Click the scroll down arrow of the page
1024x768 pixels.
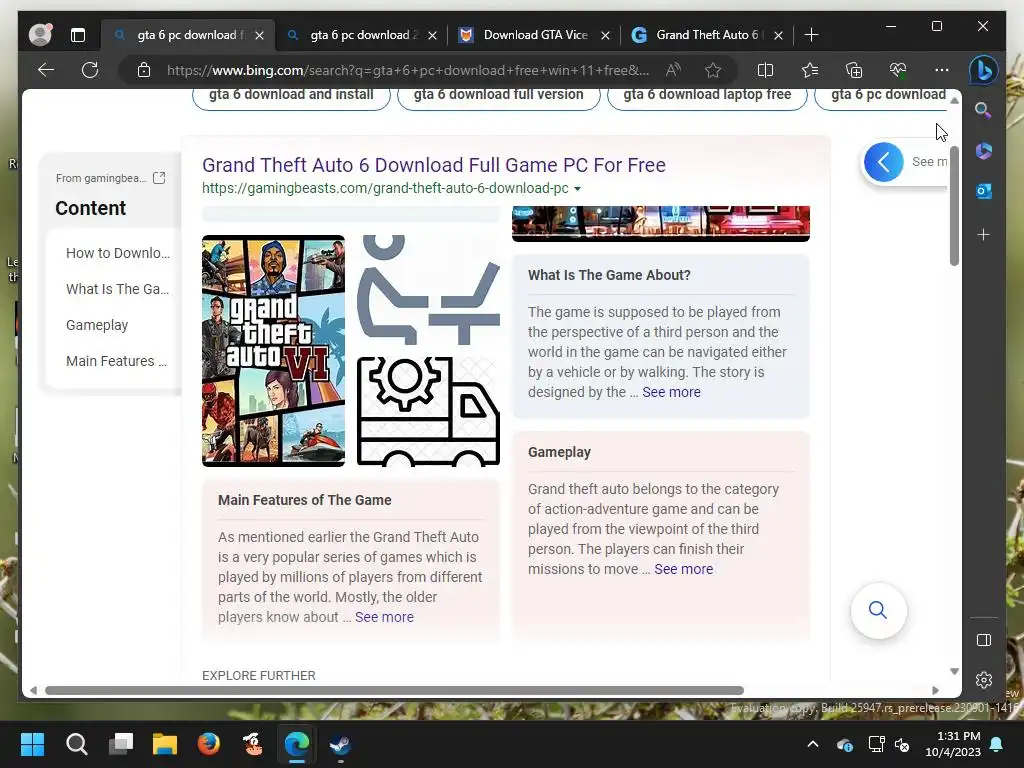954,671
